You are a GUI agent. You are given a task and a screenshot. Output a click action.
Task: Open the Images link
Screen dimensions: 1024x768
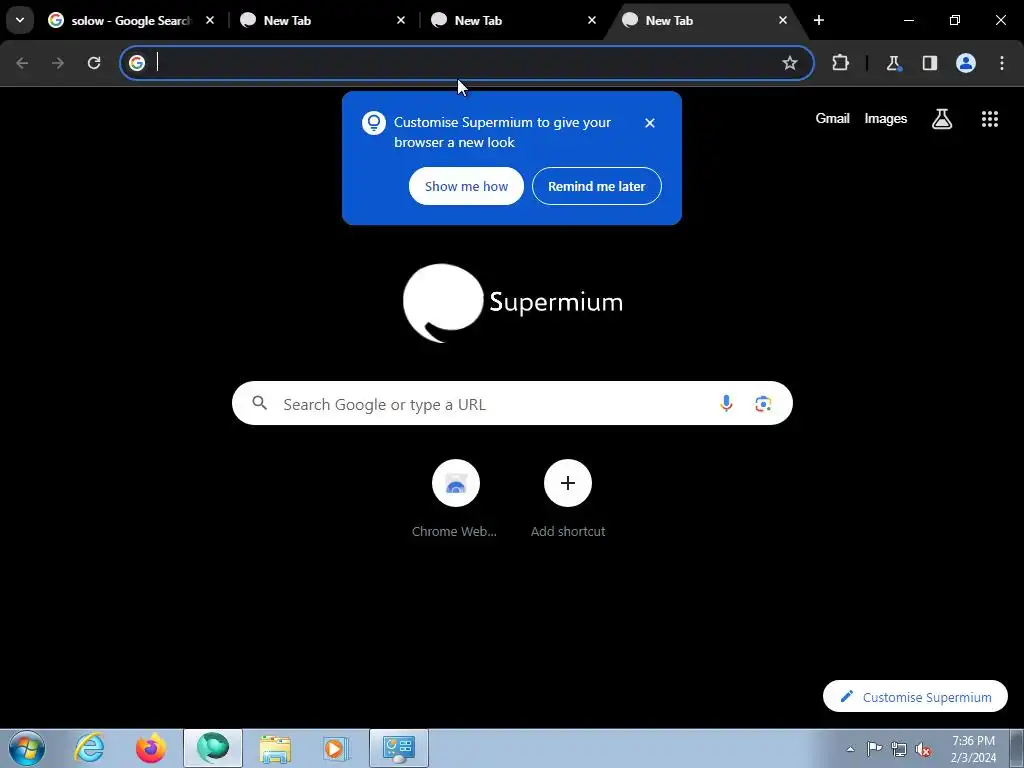tap(886, 119)
